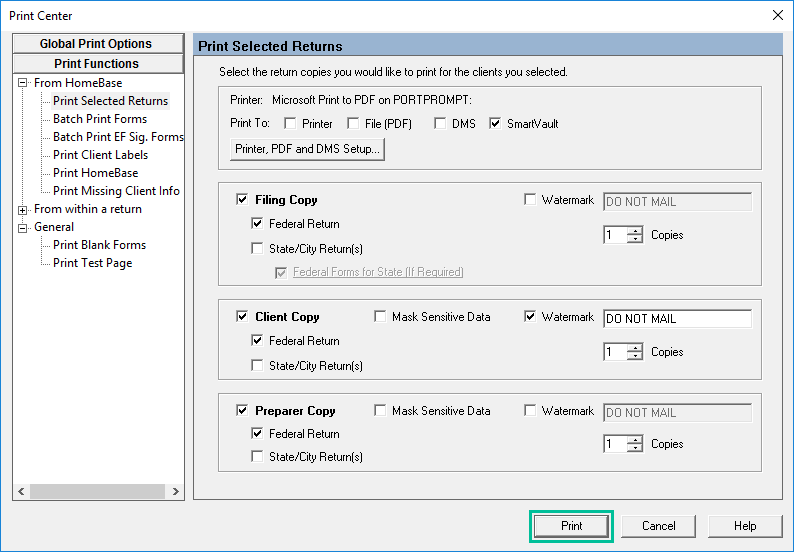Enable the DMS print checkbox
Image resolution: width=794 pixels, height=552 pixels.
click(440, 124)
